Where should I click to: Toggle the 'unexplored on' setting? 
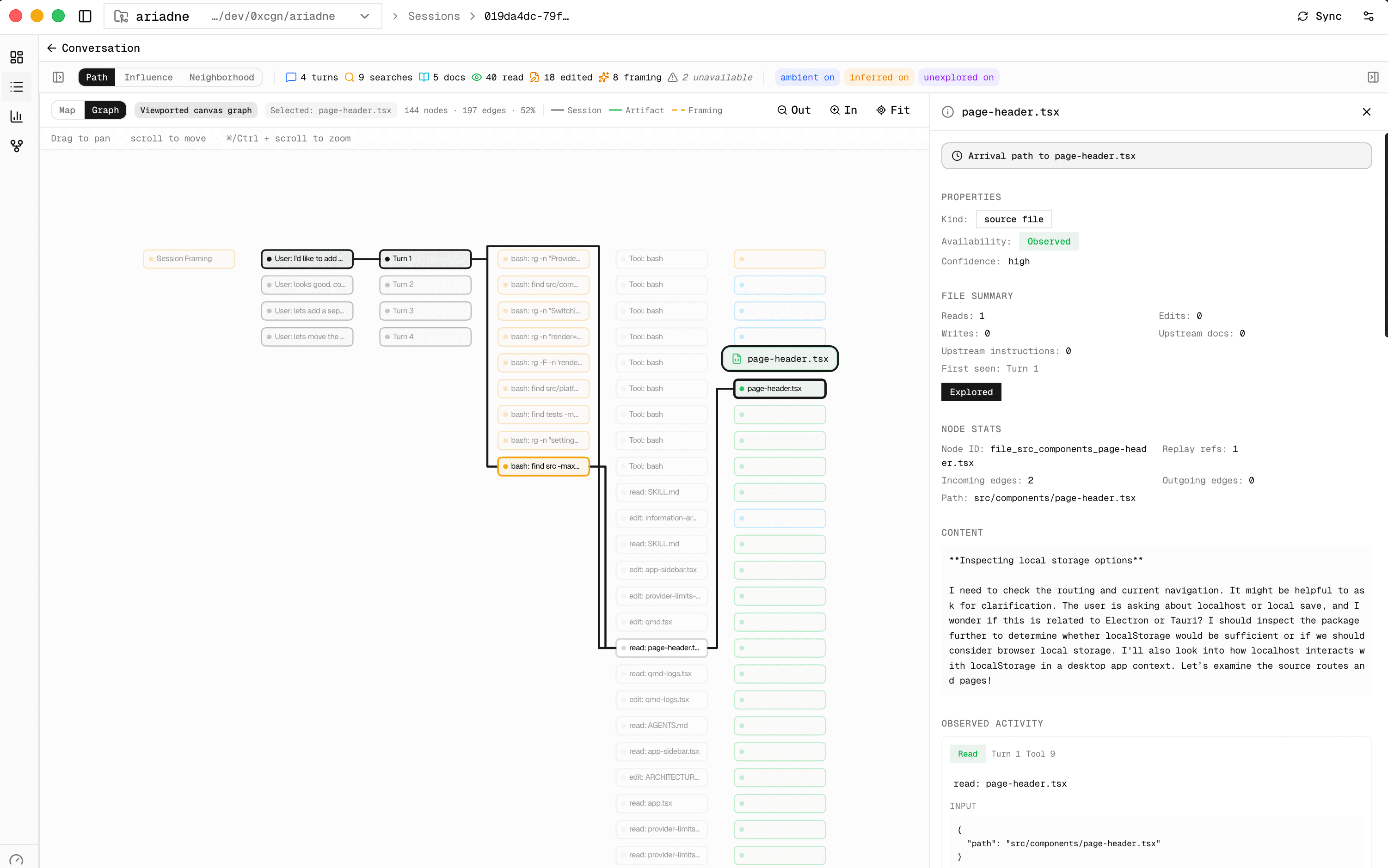pyautogui.click(x=958, y=77)
